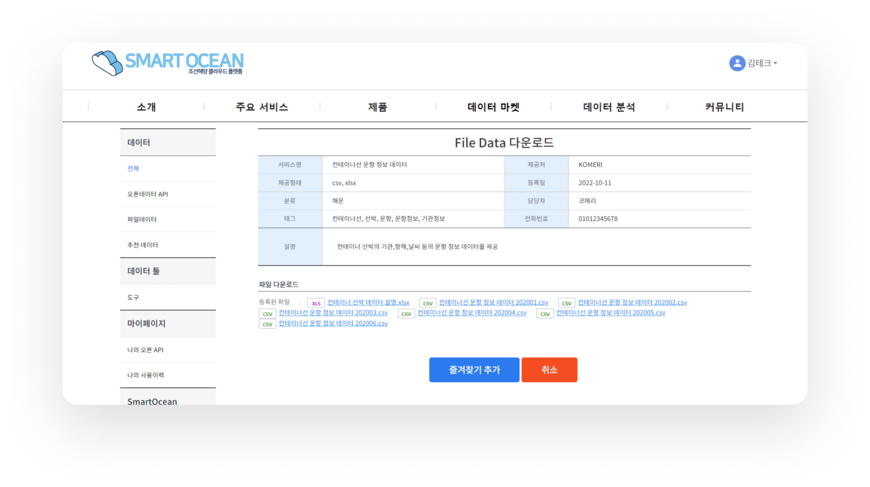The image size is (870, 487).
Task: Select 파일데이터 in the sidebar
Action: (142, 219)
